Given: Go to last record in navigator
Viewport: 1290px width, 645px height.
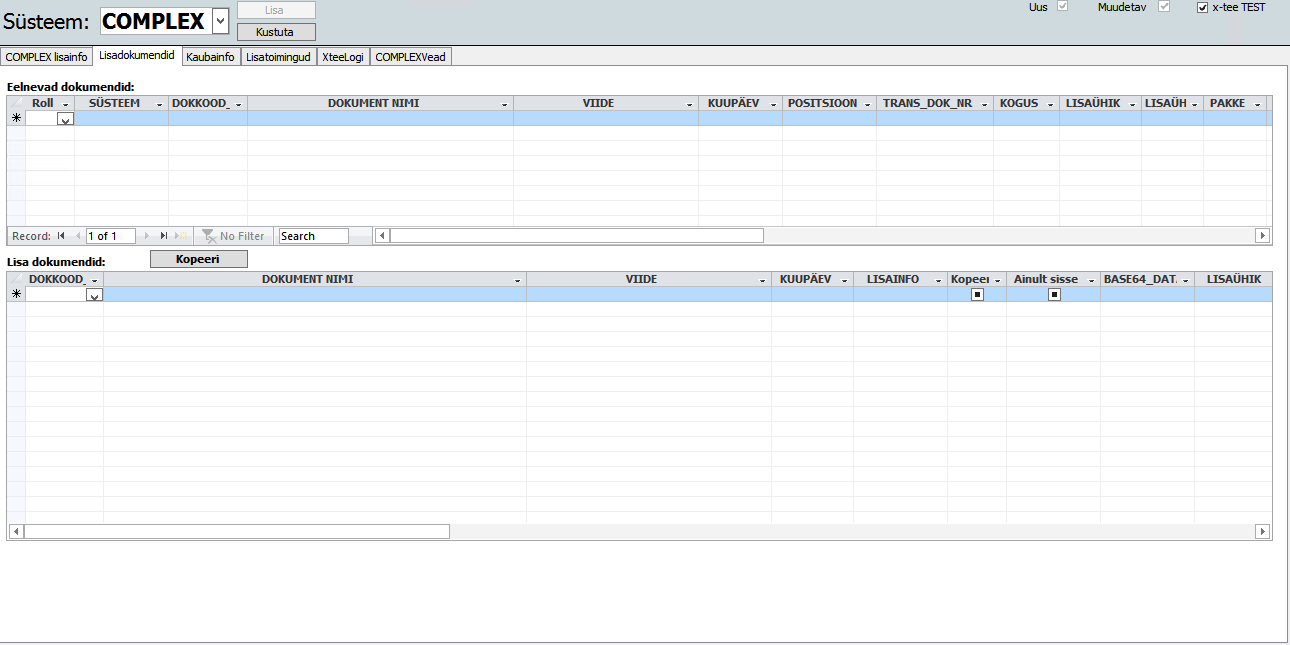Looking at the screenshot, I should tap(163, 236).
